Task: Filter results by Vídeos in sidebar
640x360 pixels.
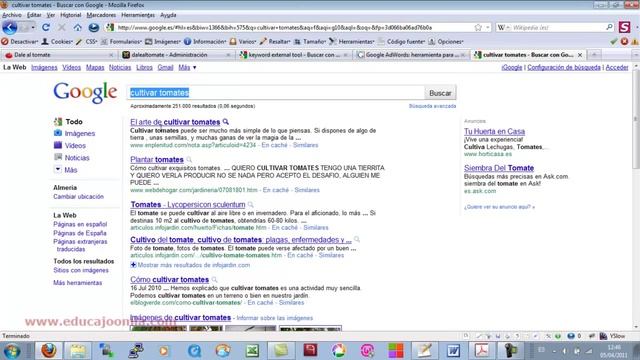Action: coord(75,146)
